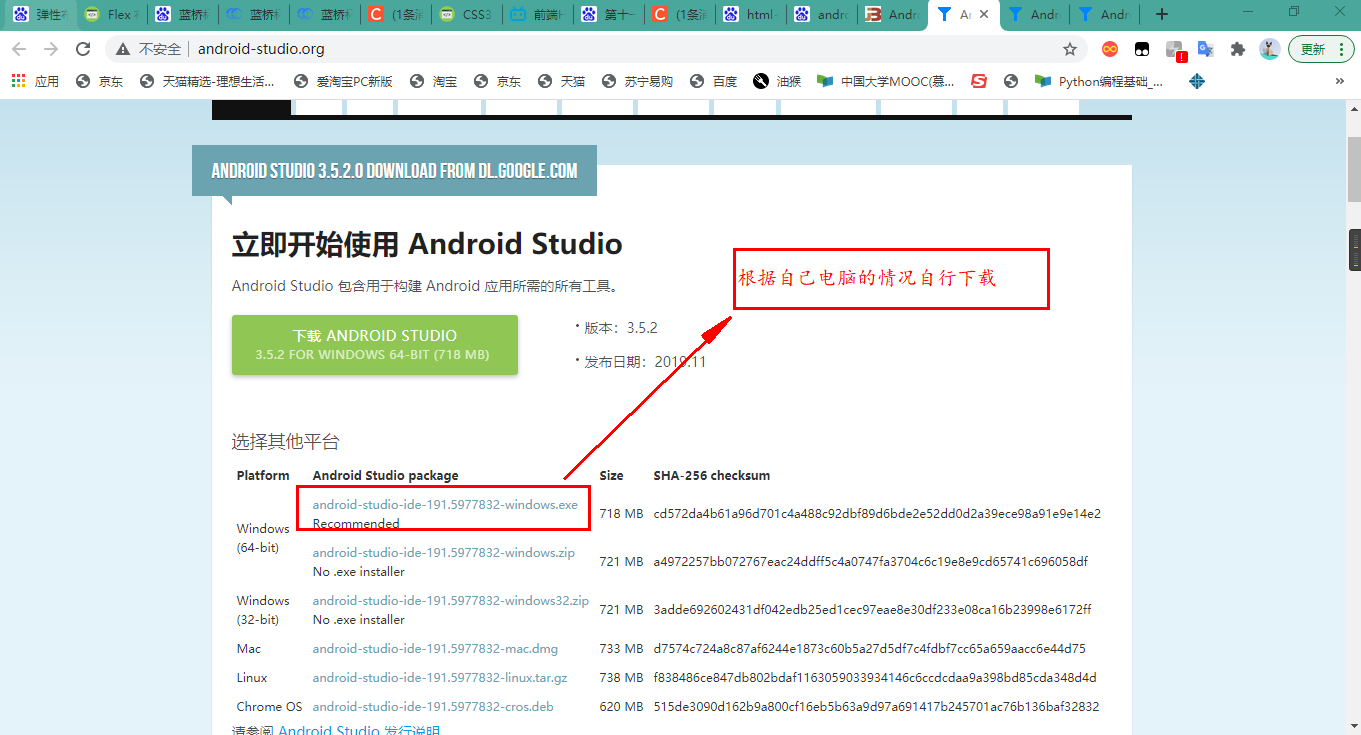Reload the page with the refresh icon
The width and height of the screenshot is (1361, 735).
[x=83, y=49]
